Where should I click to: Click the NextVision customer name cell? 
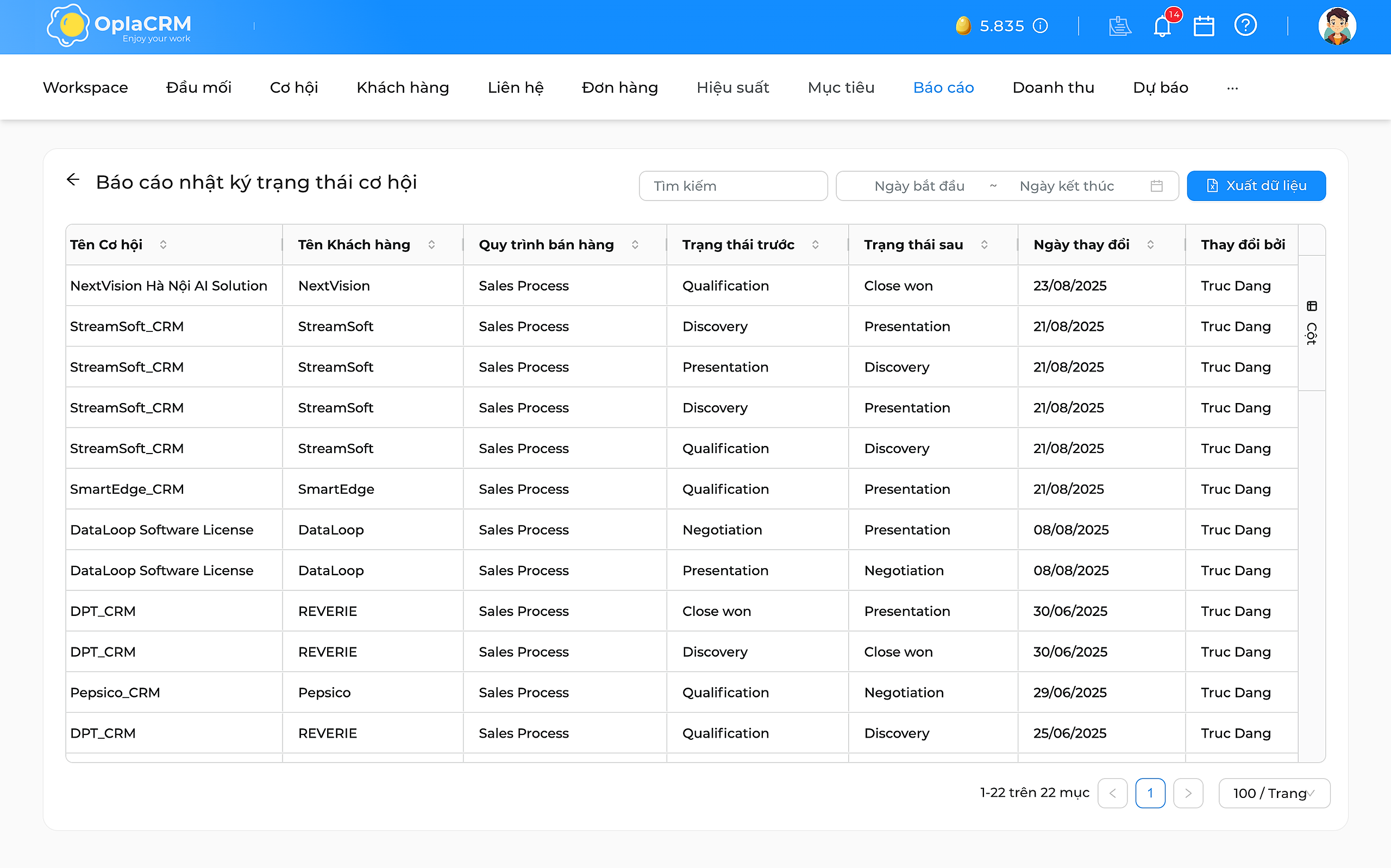tap(373, 285)
